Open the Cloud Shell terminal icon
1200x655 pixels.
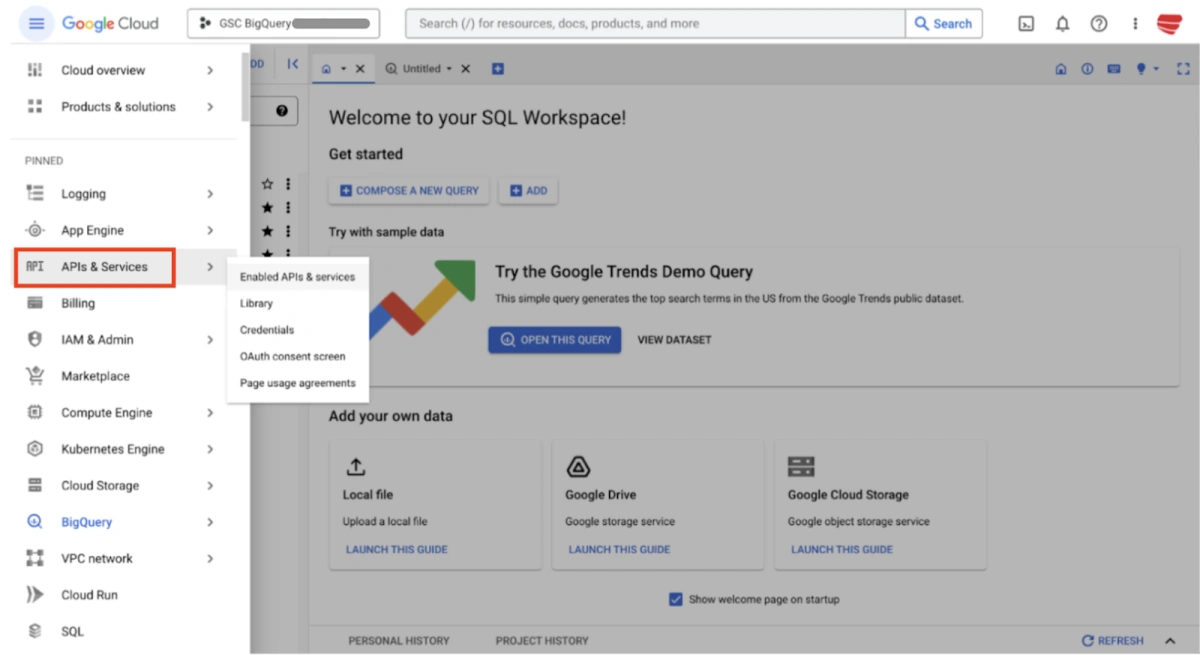click(1026, 24)
